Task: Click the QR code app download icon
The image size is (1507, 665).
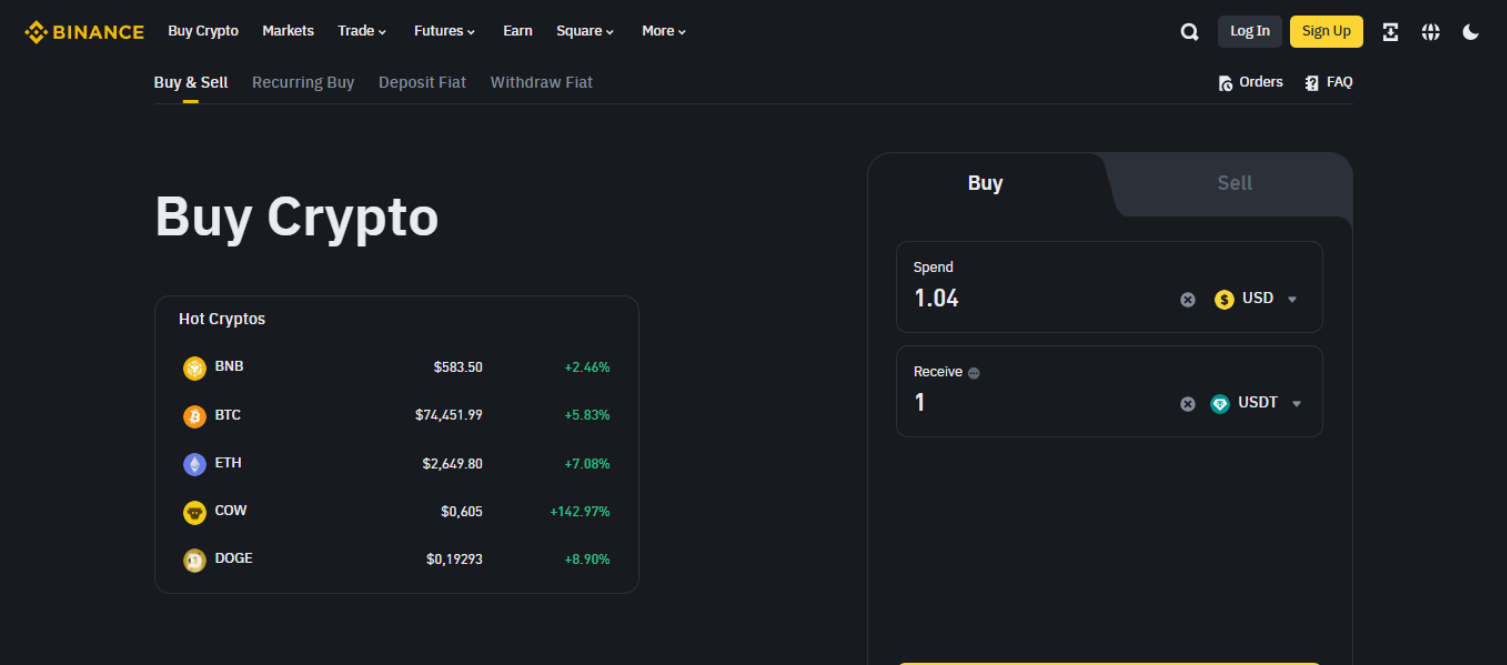Action: 1390,31
